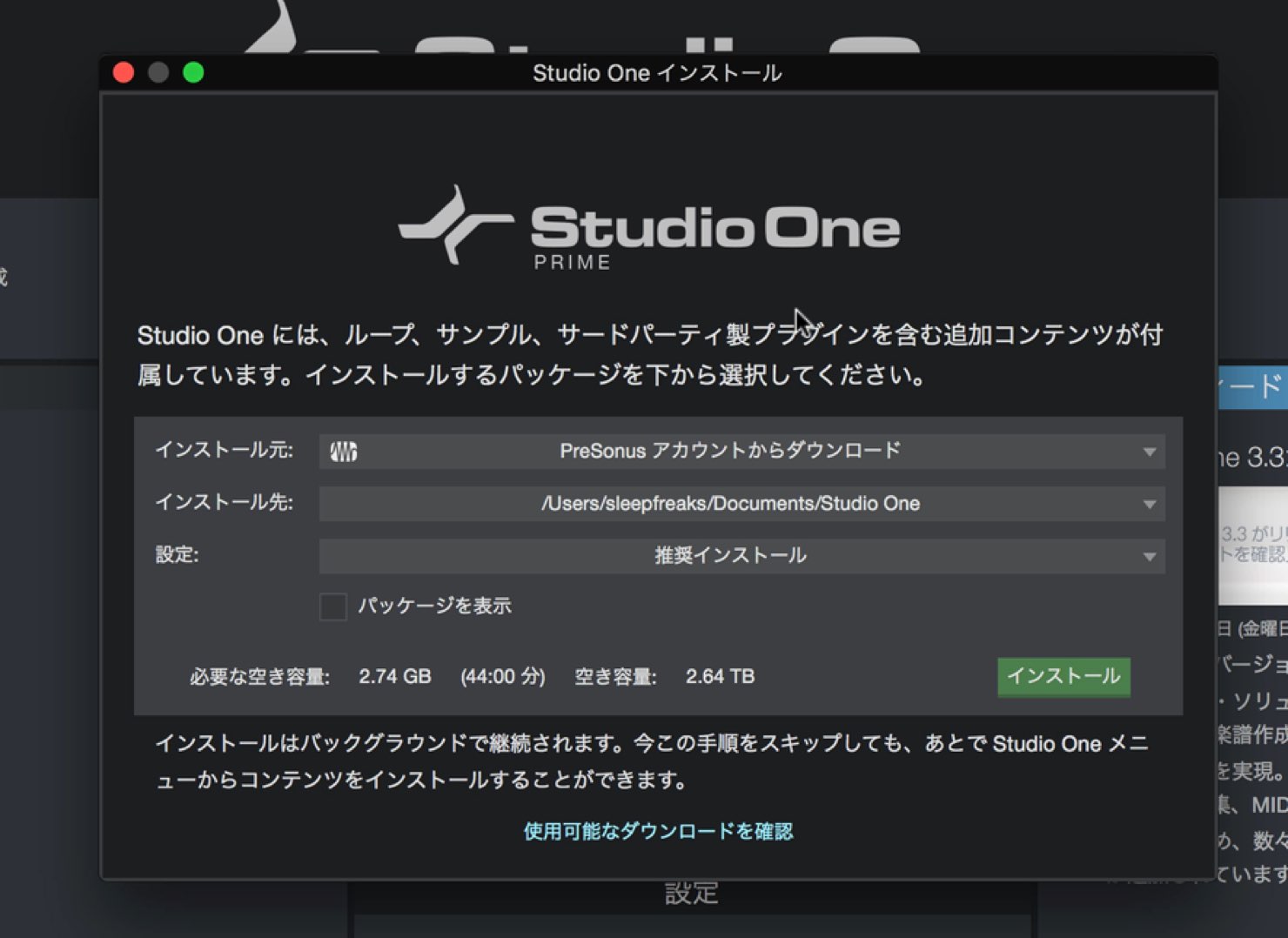The height and width of the screenshot is (938, 1288).
Task: Click the PreSonus logo icon in the source field
Action: tap(343, 452)
